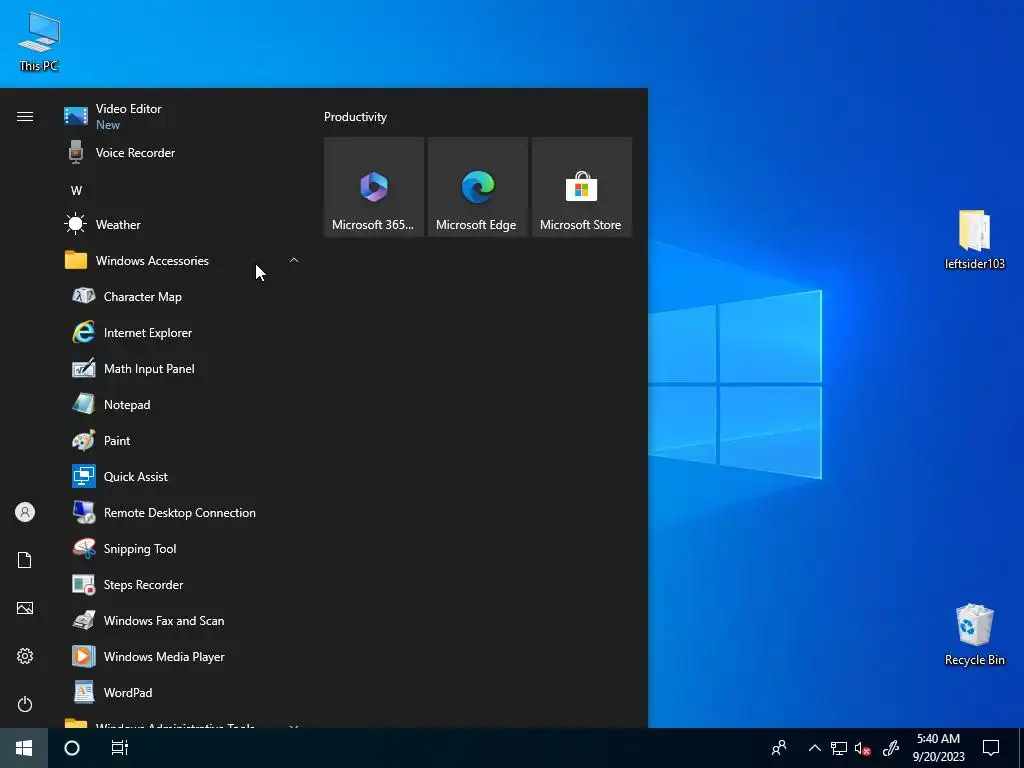Launch Windows Media Player
The width and height of the screenshot is (1024, 768).
pyautogui.click(x=183, y=656)
